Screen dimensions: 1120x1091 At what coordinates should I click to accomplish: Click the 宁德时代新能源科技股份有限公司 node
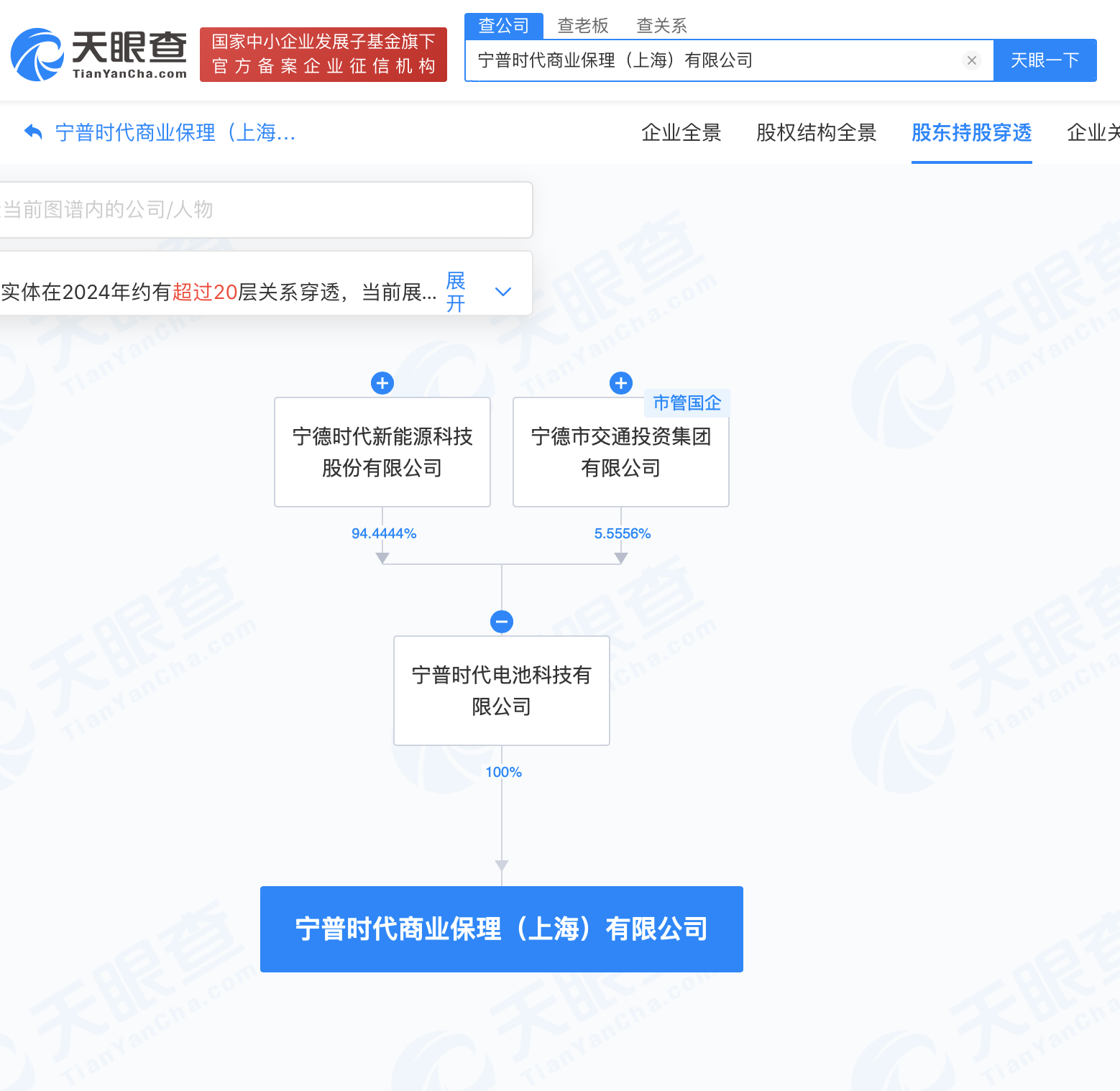(x=382, y=452)
